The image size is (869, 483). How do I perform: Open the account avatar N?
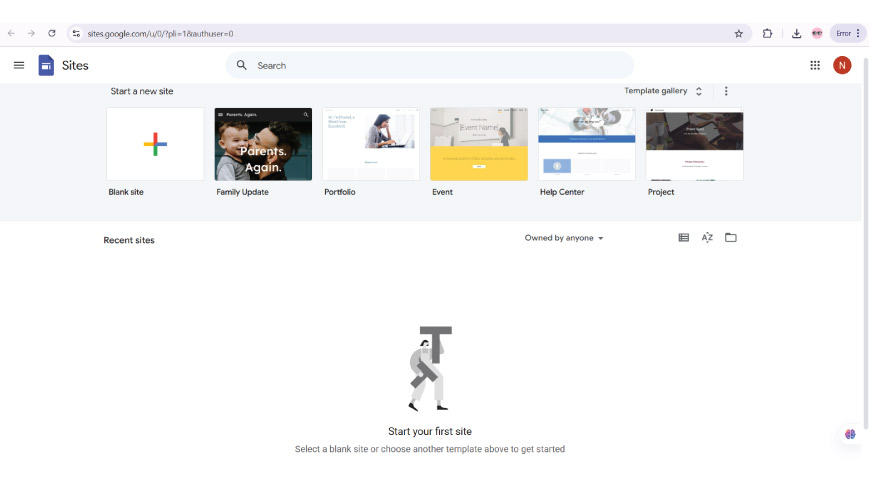coord(842,65)
